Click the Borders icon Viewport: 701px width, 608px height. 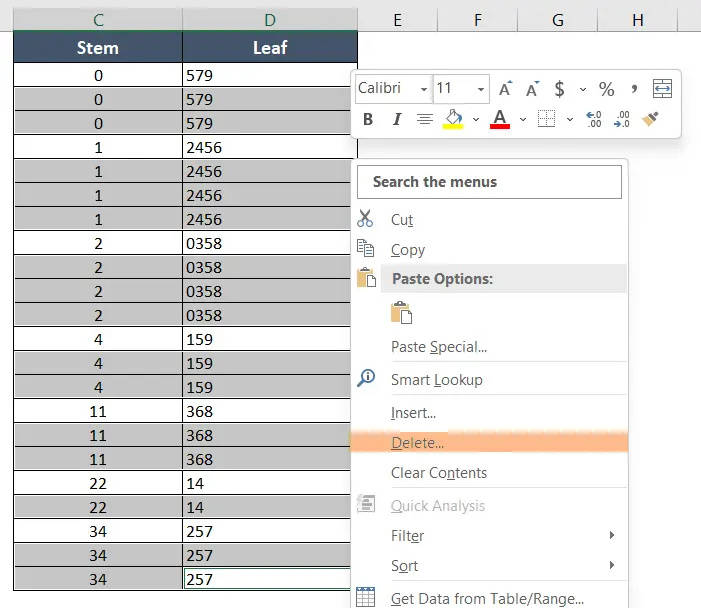pos(546,119)
